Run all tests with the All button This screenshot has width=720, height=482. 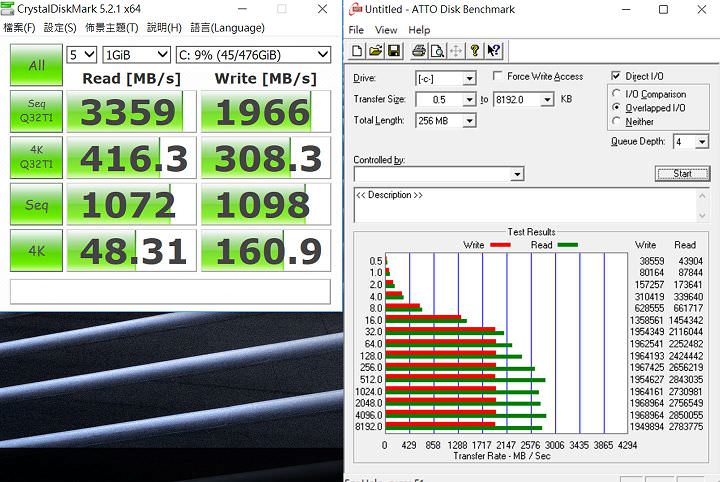(x=36, y=65)
